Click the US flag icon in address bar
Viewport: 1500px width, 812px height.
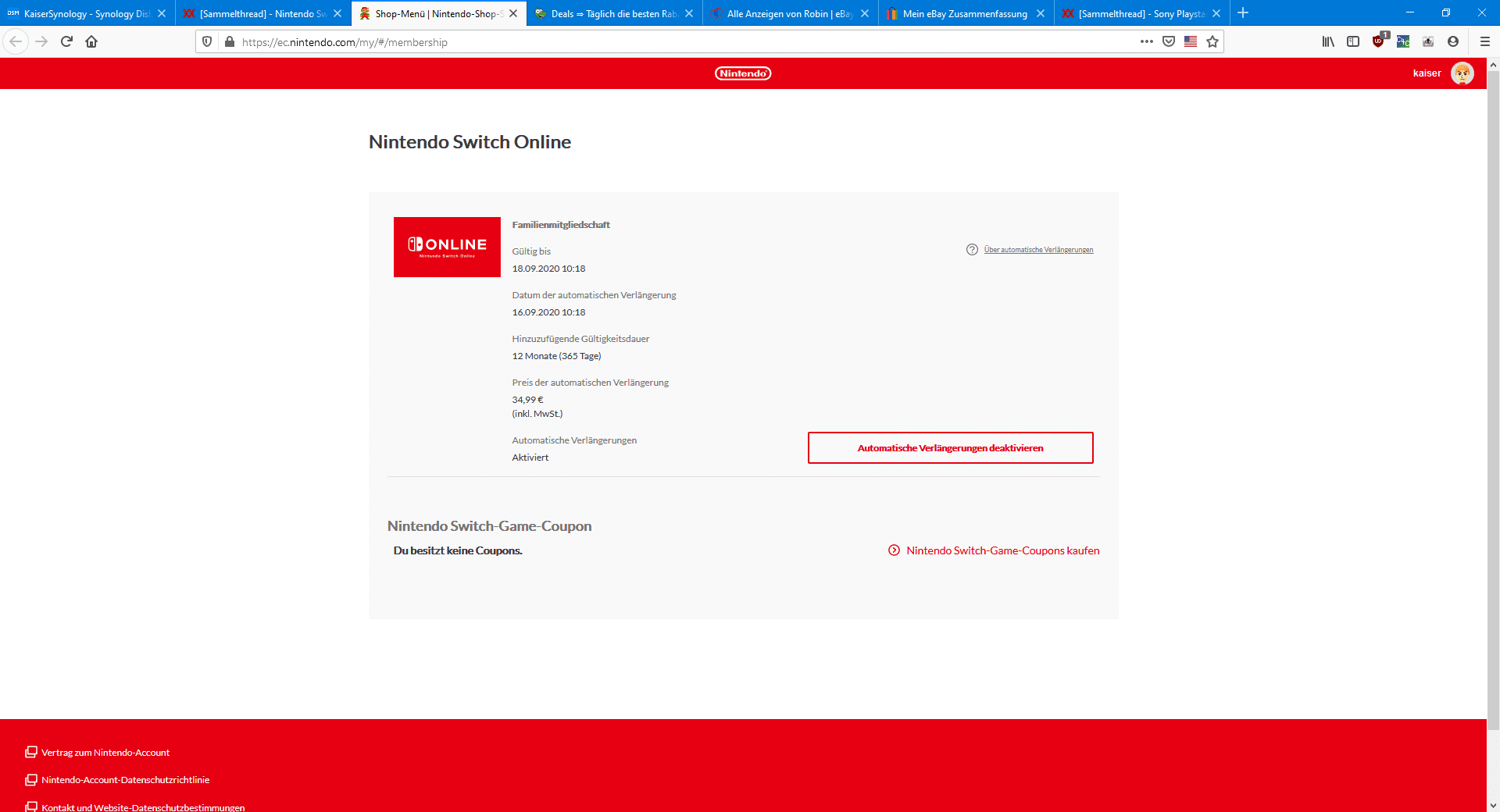click(1191, 41)
